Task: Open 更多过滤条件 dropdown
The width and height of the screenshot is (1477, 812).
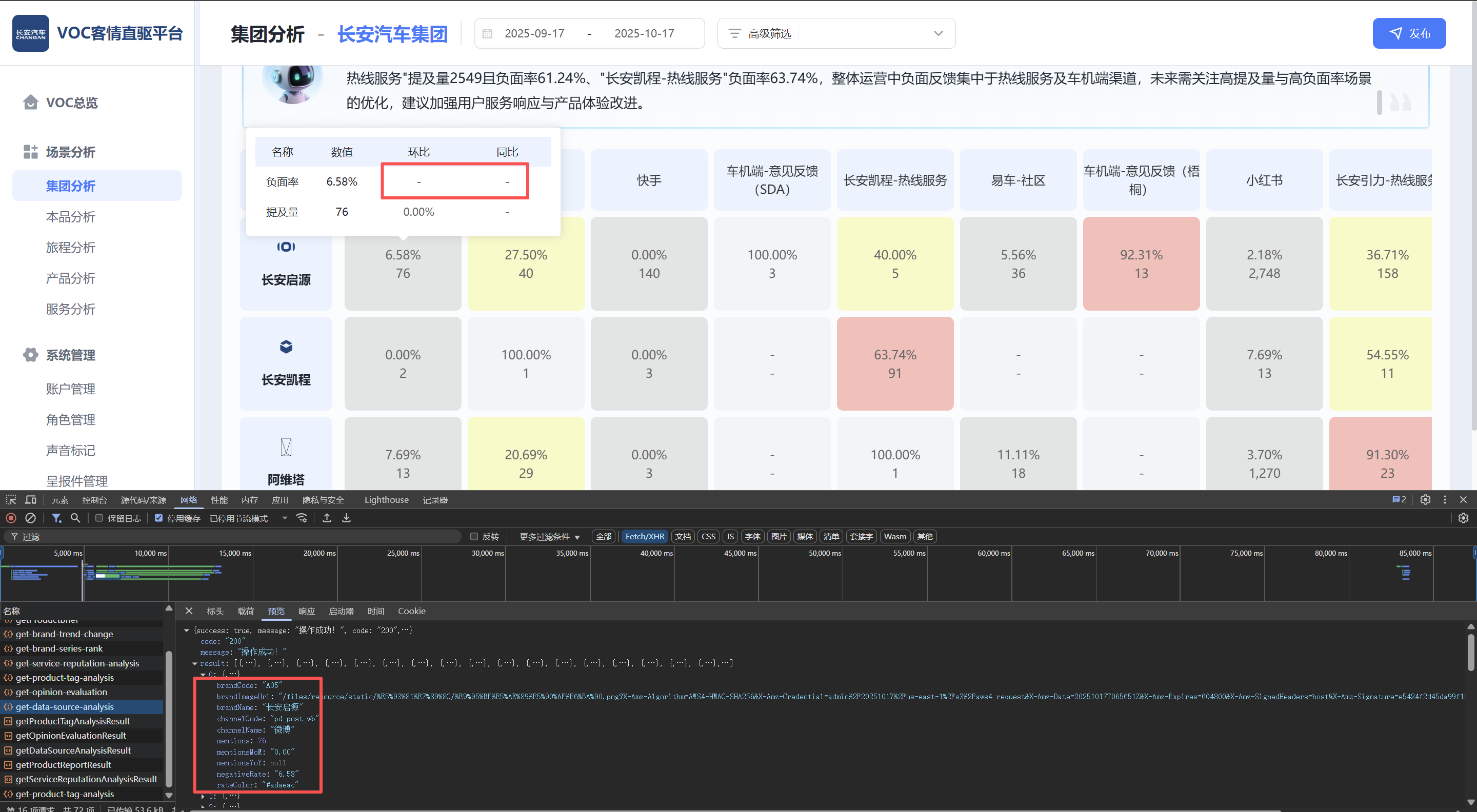Action: 549,537
